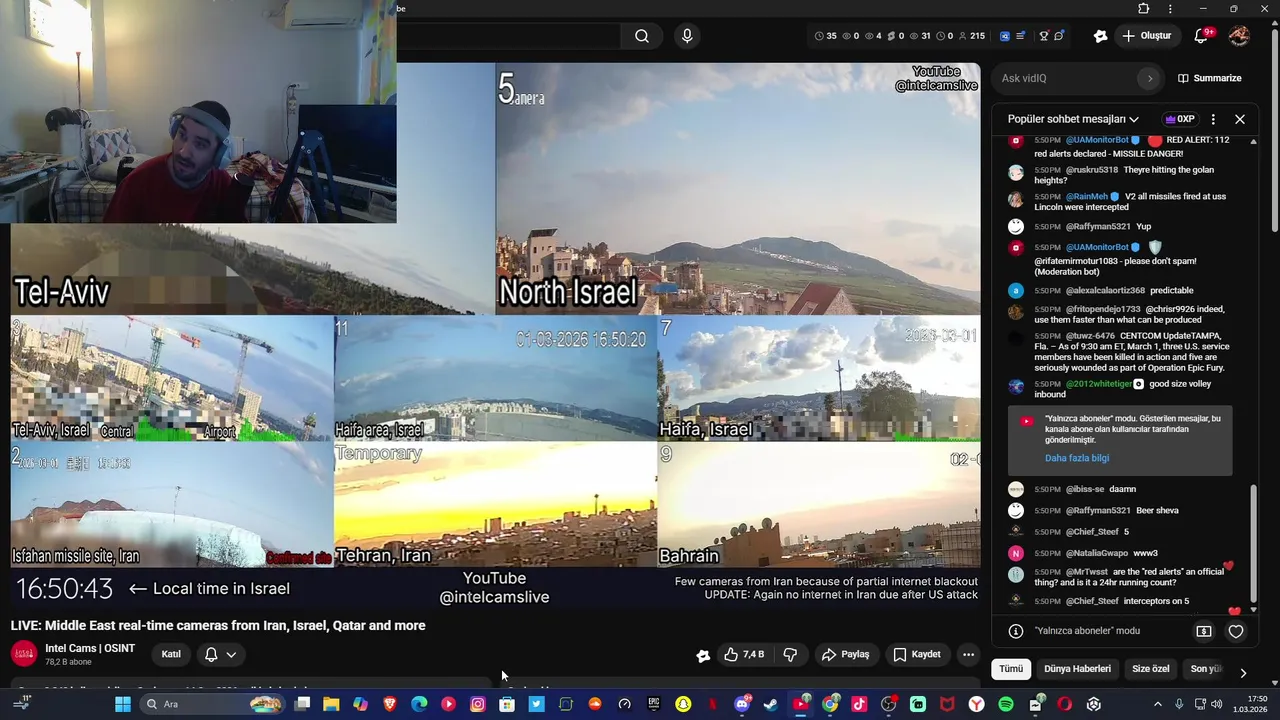Select the Tümü chip

tap(1012, 669)
